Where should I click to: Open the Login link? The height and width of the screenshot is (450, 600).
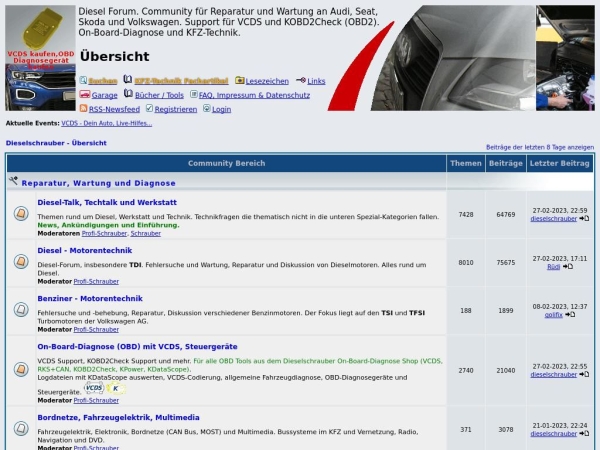(x=221, y=109)
